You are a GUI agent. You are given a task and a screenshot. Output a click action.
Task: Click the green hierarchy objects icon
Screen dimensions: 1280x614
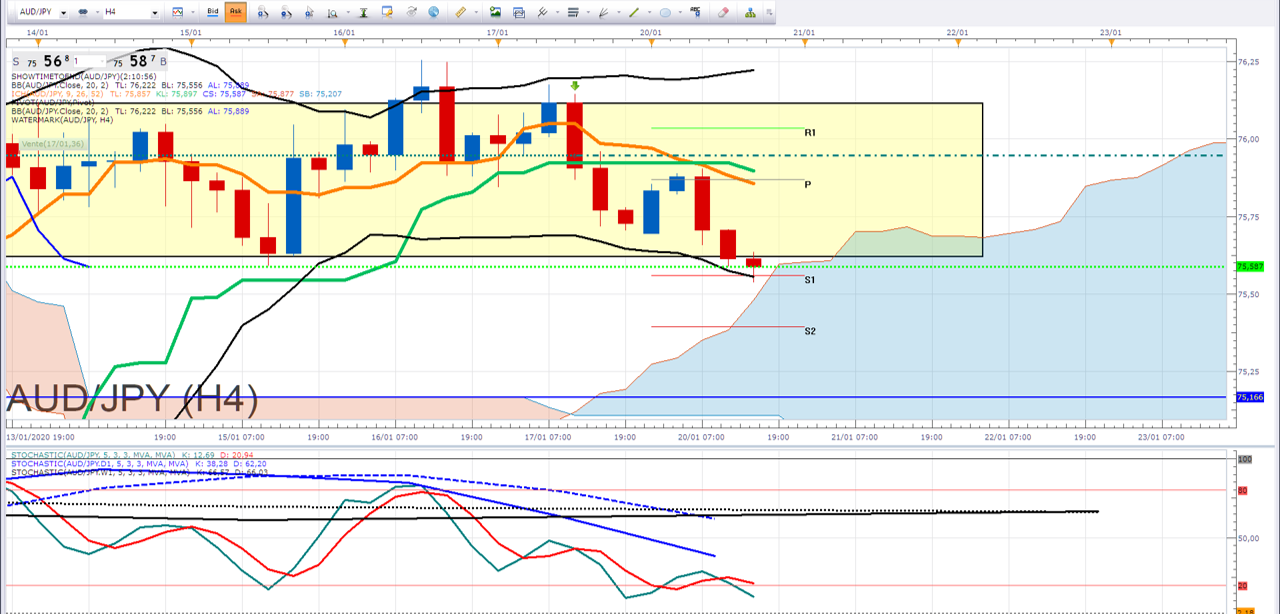click(749, 12)
